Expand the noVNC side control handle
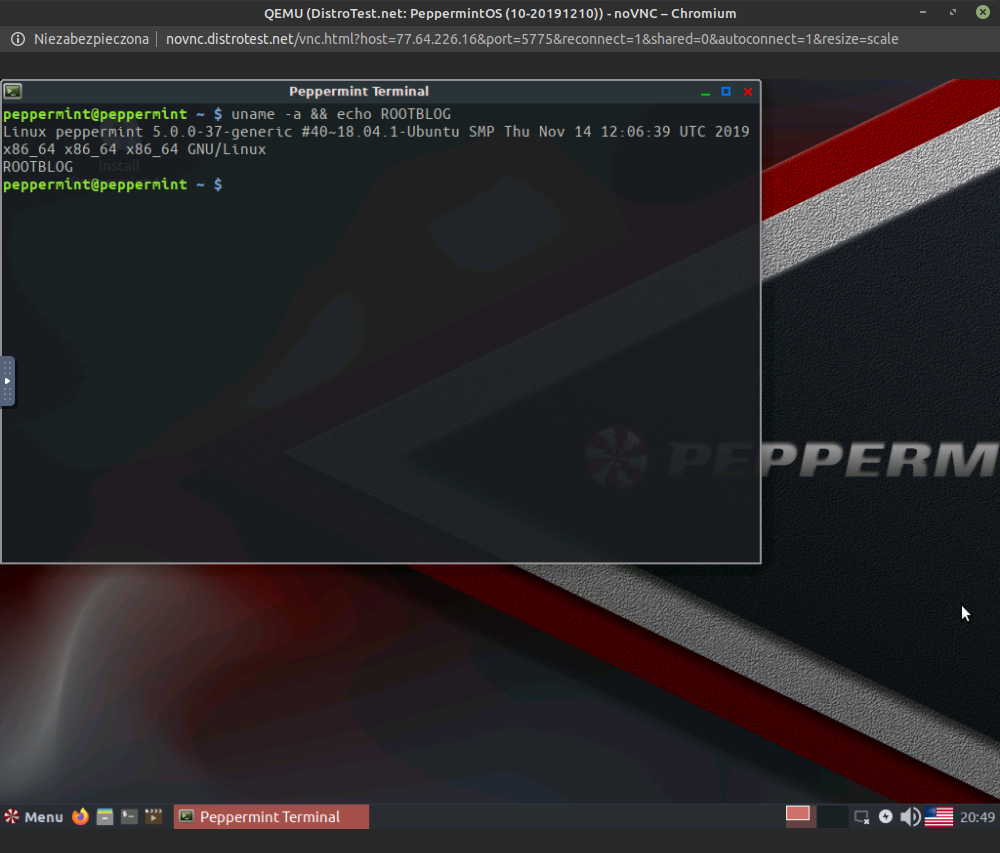This screenshot has height=853, width=1000. tap(7, 381)
